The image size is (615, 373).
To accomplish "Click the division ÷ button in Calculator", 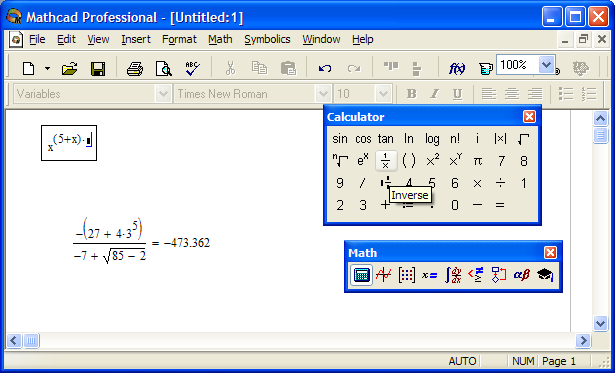I will [x=500, y=183].
